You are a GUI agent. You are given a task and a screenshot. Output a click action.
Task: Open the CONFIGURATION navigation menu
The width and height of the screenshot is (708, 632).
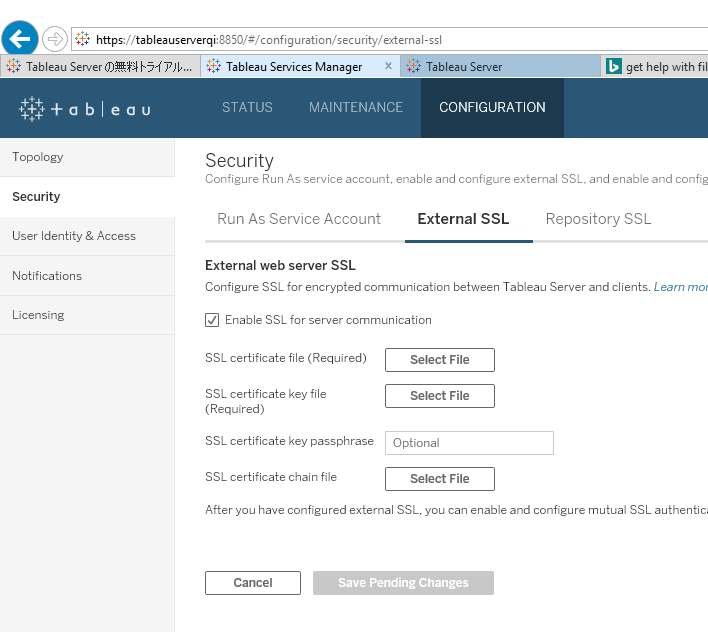coord(492,107)
